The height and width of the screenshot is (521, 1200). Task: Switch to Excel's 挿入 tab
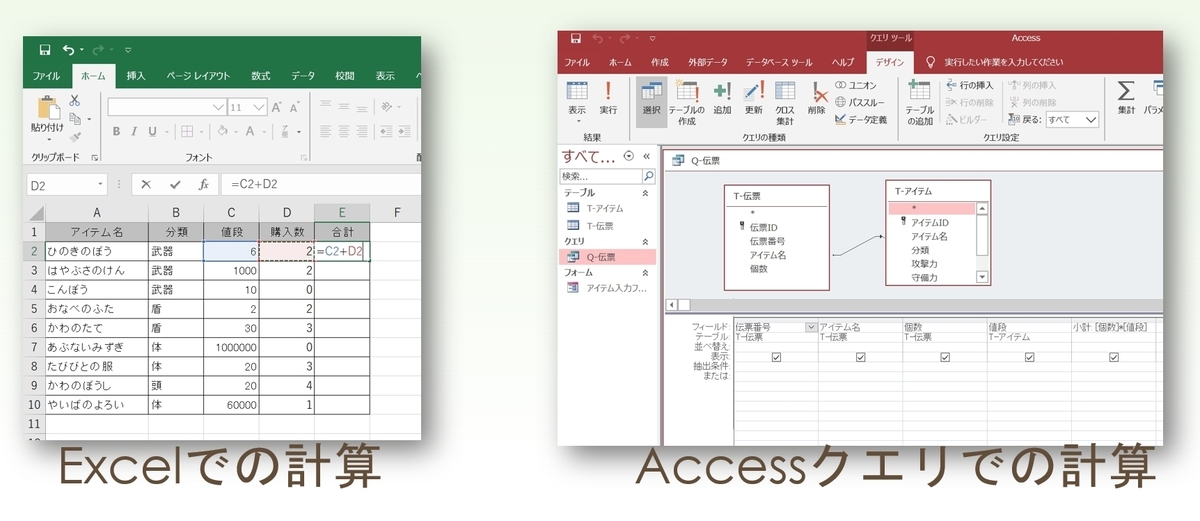[136, 76]
